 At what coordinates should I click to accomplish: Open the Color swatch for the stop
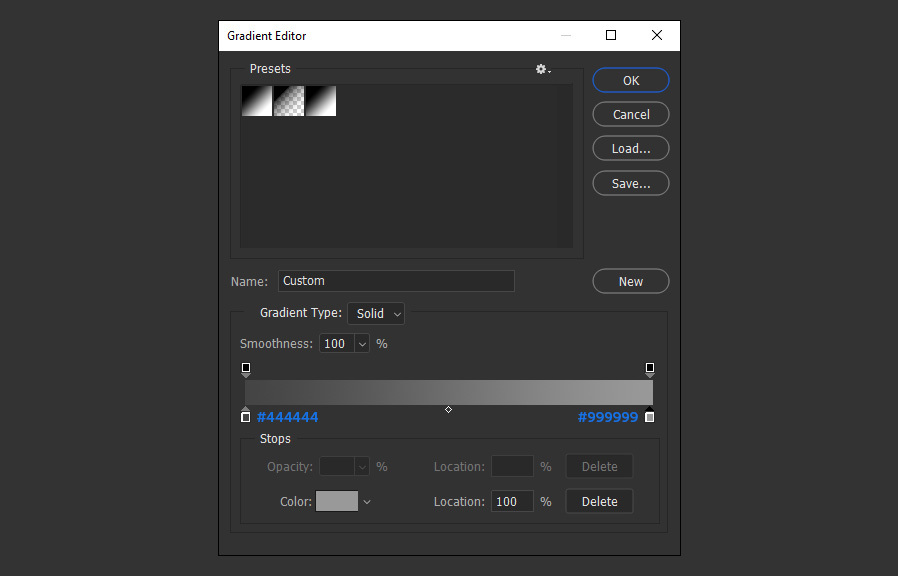[337, 501]
